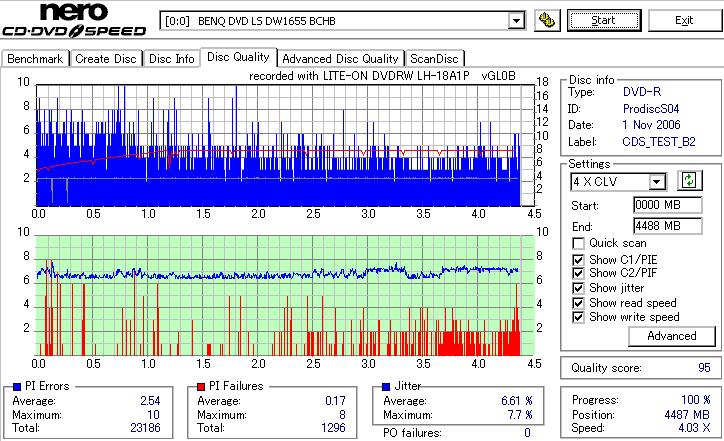Toggle the Show C1/PIE checkbox
Image resolution: width=724 pixels, height=441 pixels.
pos(578,260)
